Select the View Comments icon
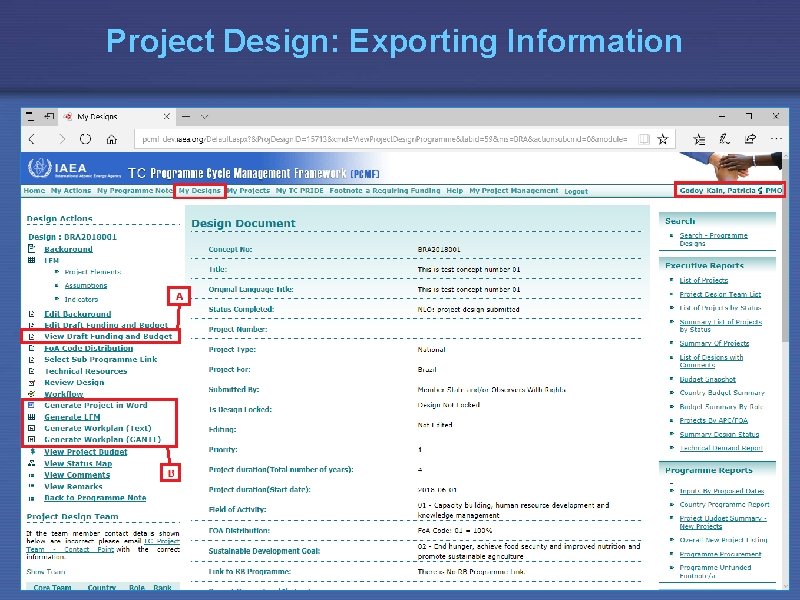 pyautogui.click(x=29, y=475)
